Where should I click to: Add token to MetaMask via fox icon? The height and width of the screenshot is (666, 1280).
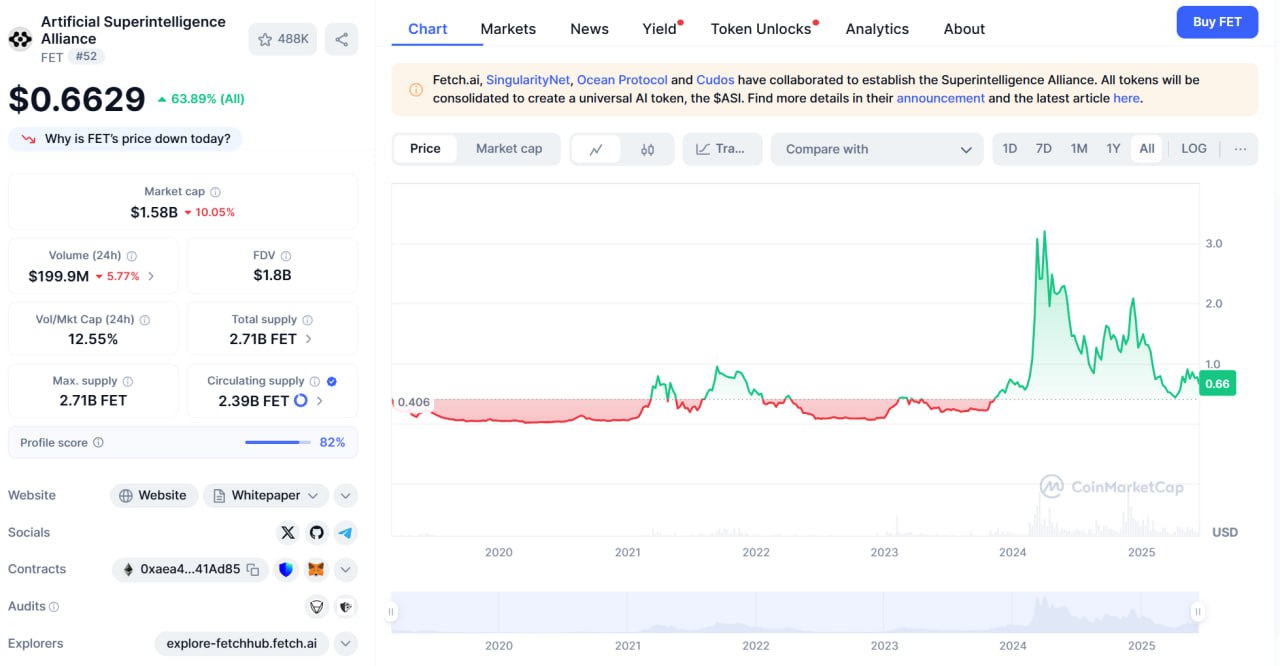pyautogui.click(x=315, y=569)
